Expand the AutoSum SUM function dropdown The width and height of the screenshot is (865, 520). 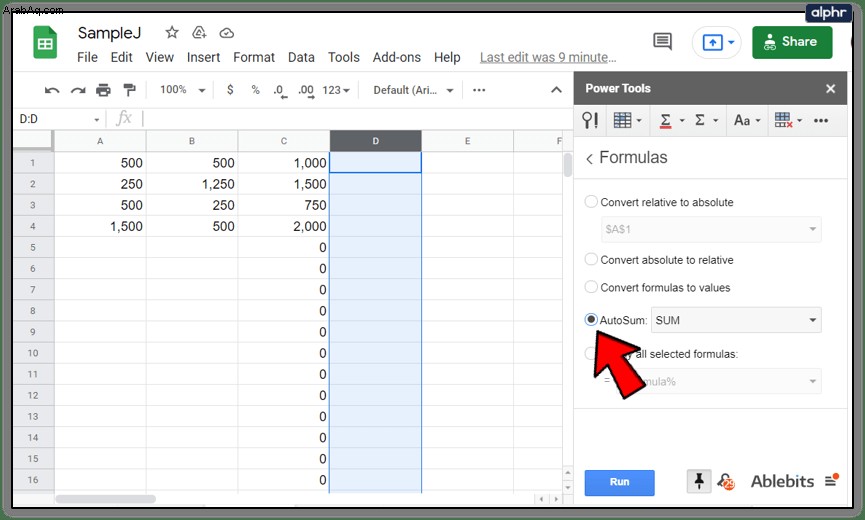[736, 320]
